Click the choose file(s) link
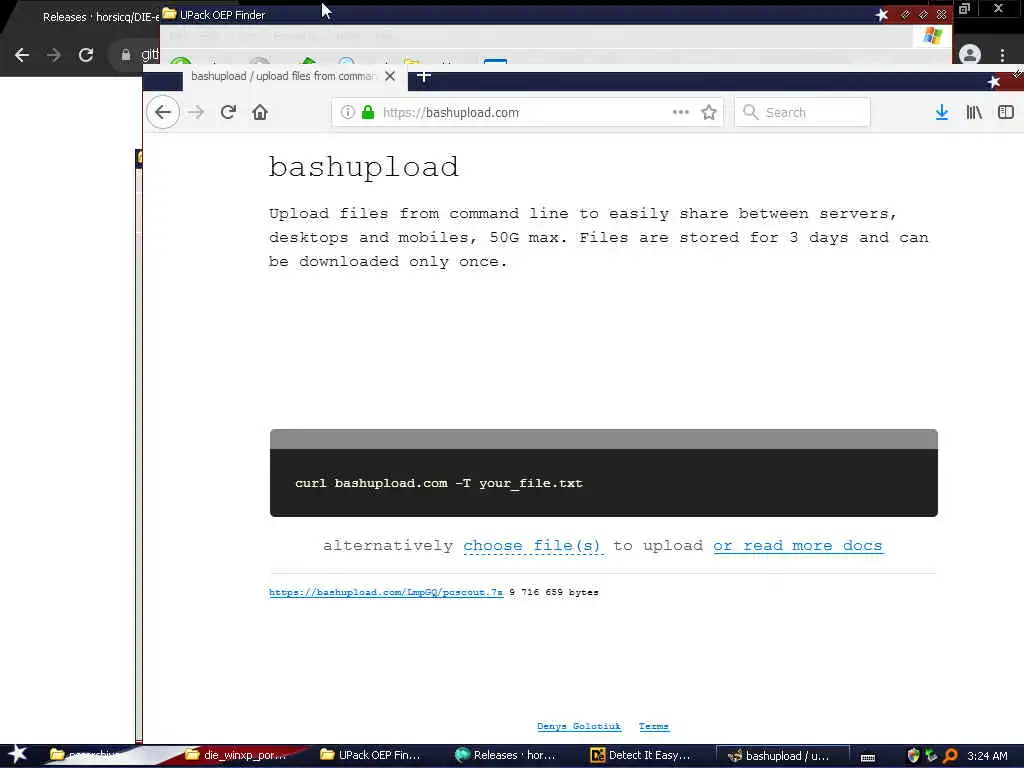1024x768 pixels. coord(532,545)
